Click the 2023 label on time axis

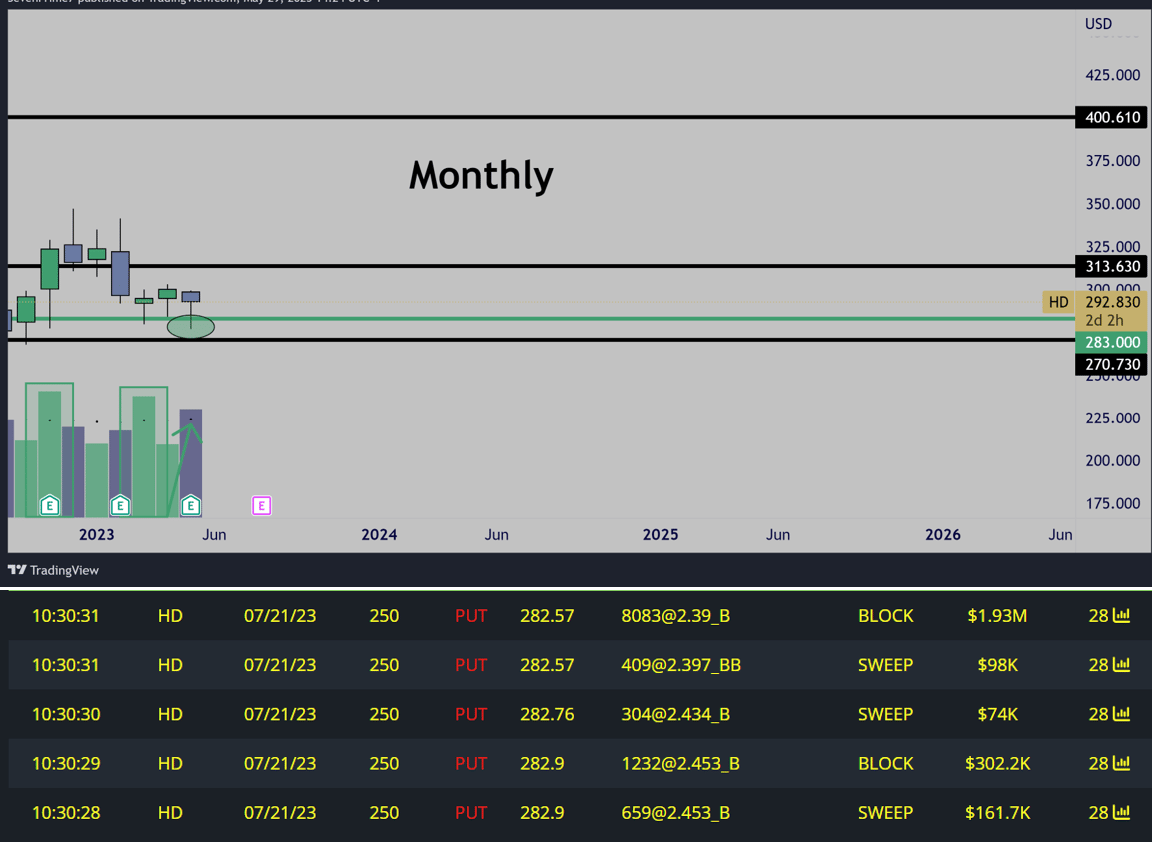point(96,534)
